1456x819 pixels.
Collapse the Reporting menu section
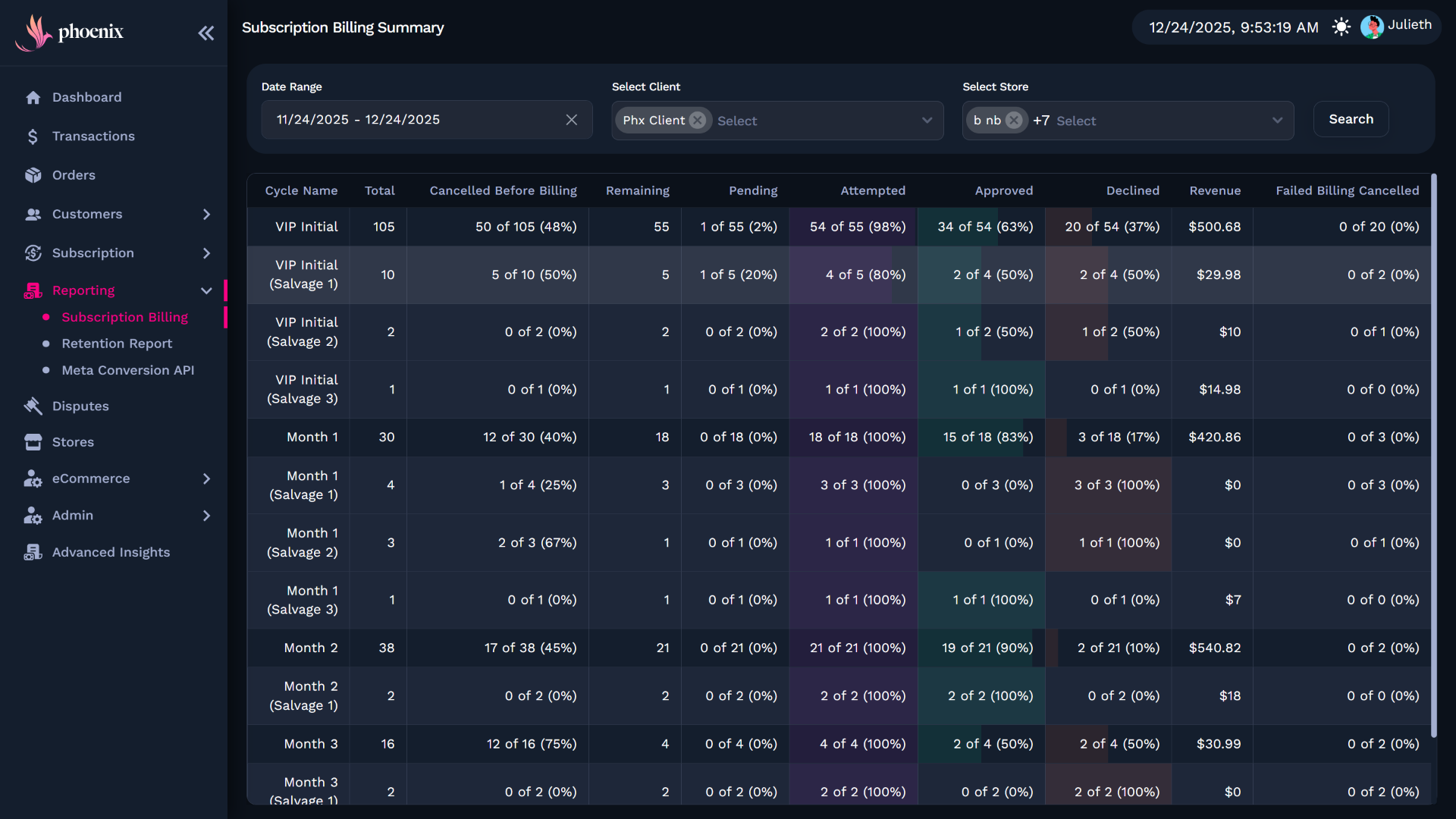[x=206, y=290]
